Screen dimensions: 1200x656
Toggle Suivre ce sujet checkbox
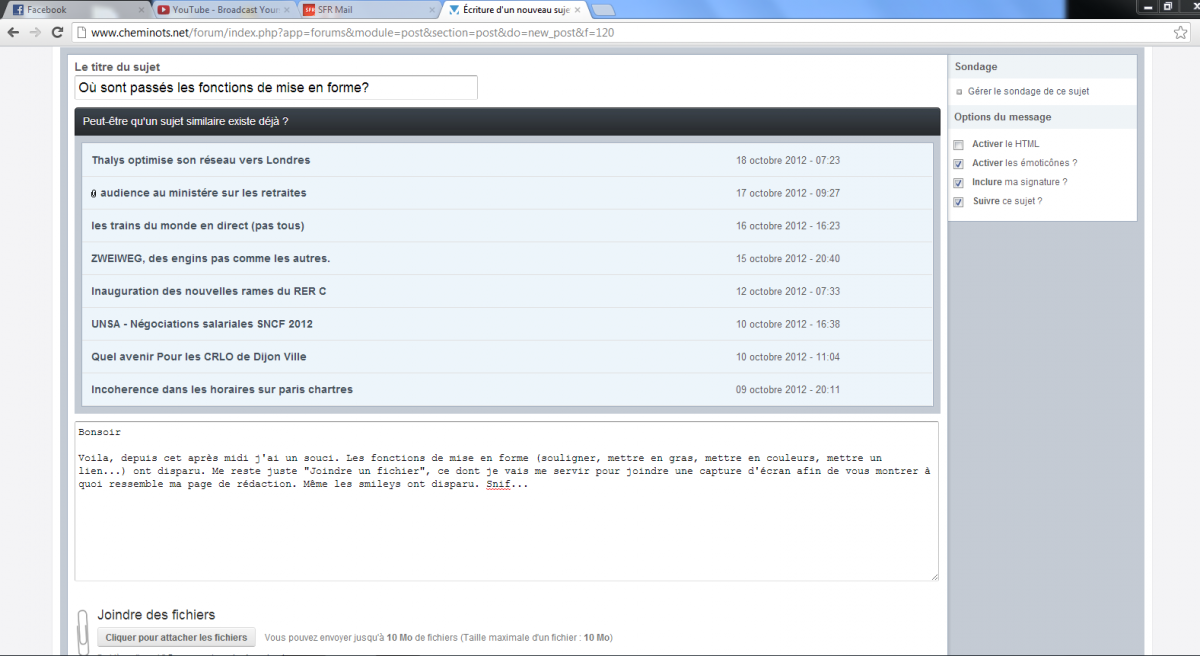click(x=959, y=202)
